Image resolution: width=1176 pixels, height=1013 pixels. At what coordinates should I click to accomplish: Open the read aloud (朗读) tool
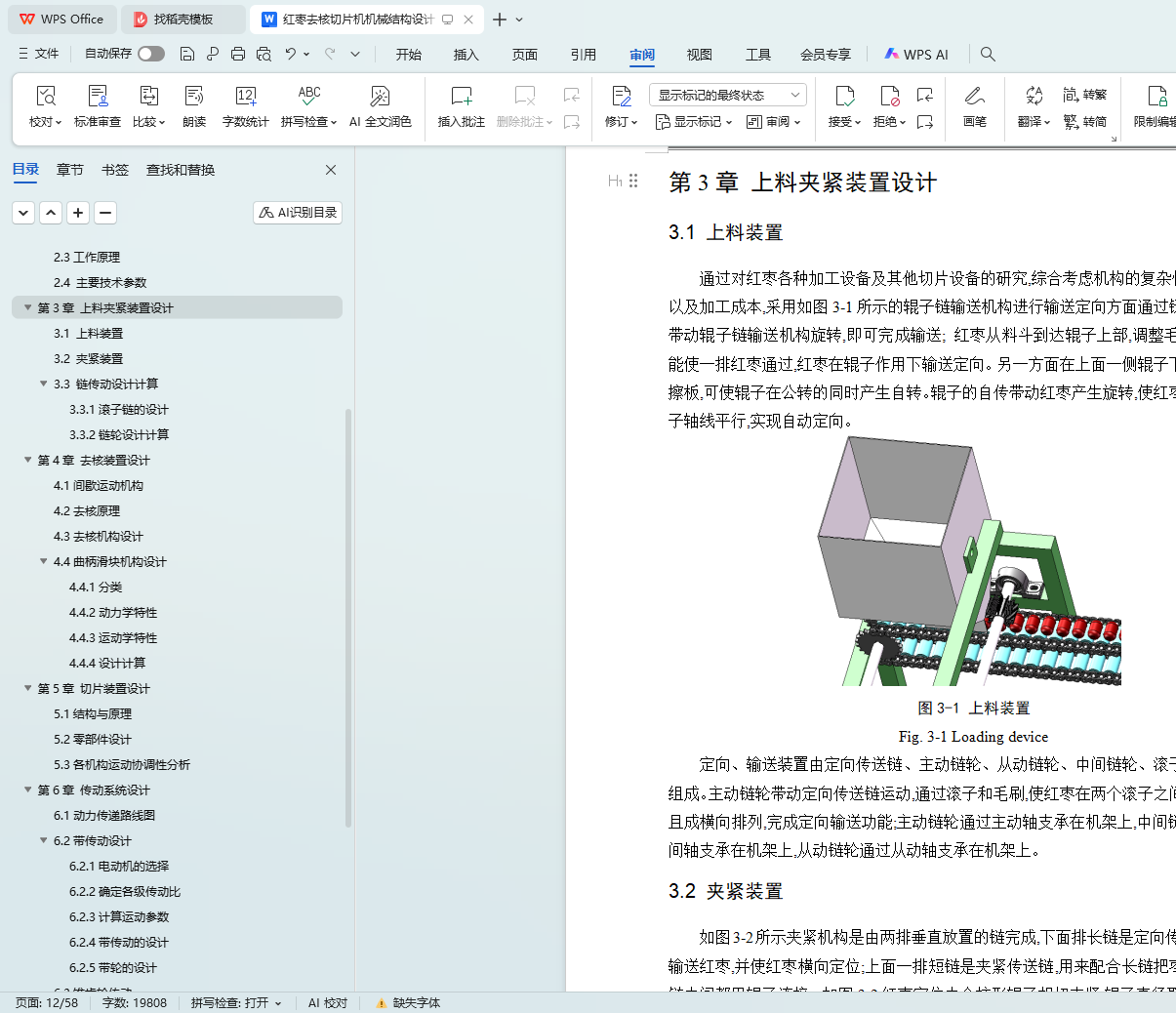coord(194,97)
